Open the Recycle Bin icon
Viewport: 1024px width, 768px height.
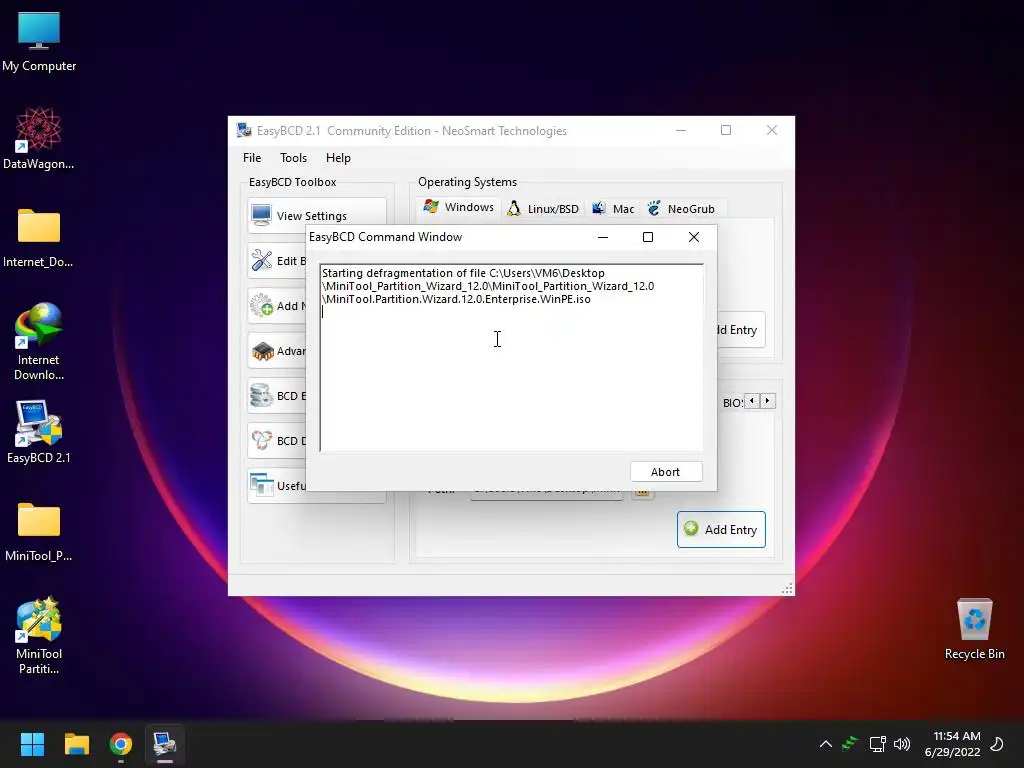click(x=974, y=628)
